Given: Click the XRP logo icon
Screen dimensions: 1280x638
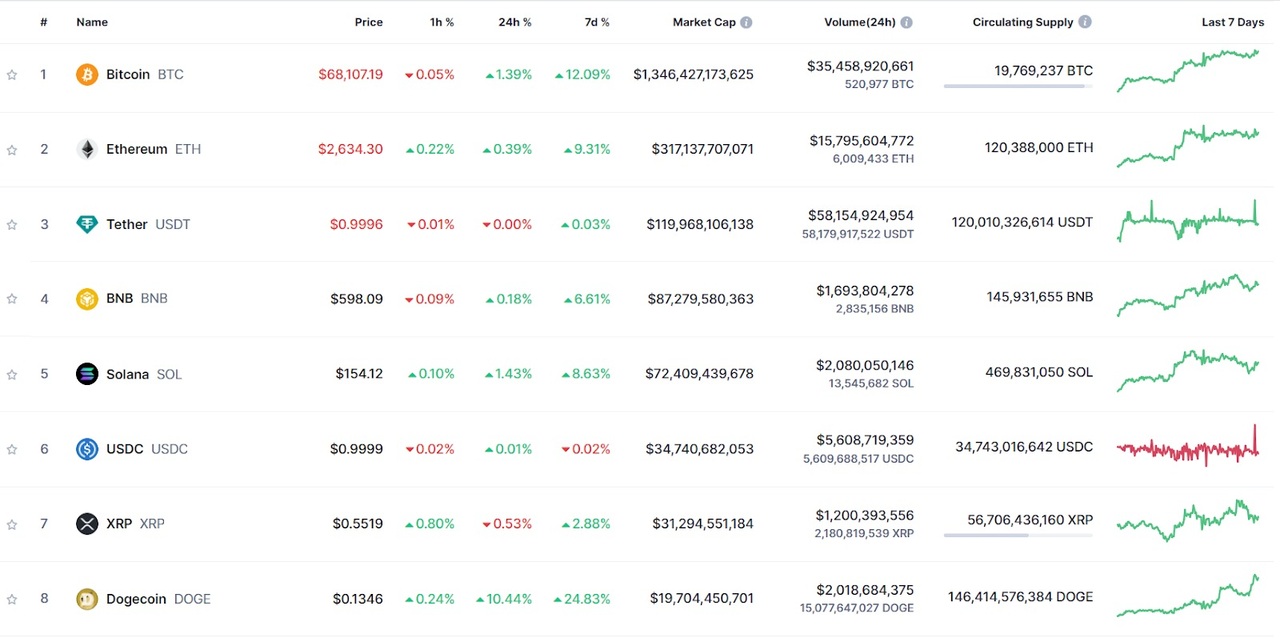Looking at the screenshot, I should pyautogui.click(x=87, y=524).
